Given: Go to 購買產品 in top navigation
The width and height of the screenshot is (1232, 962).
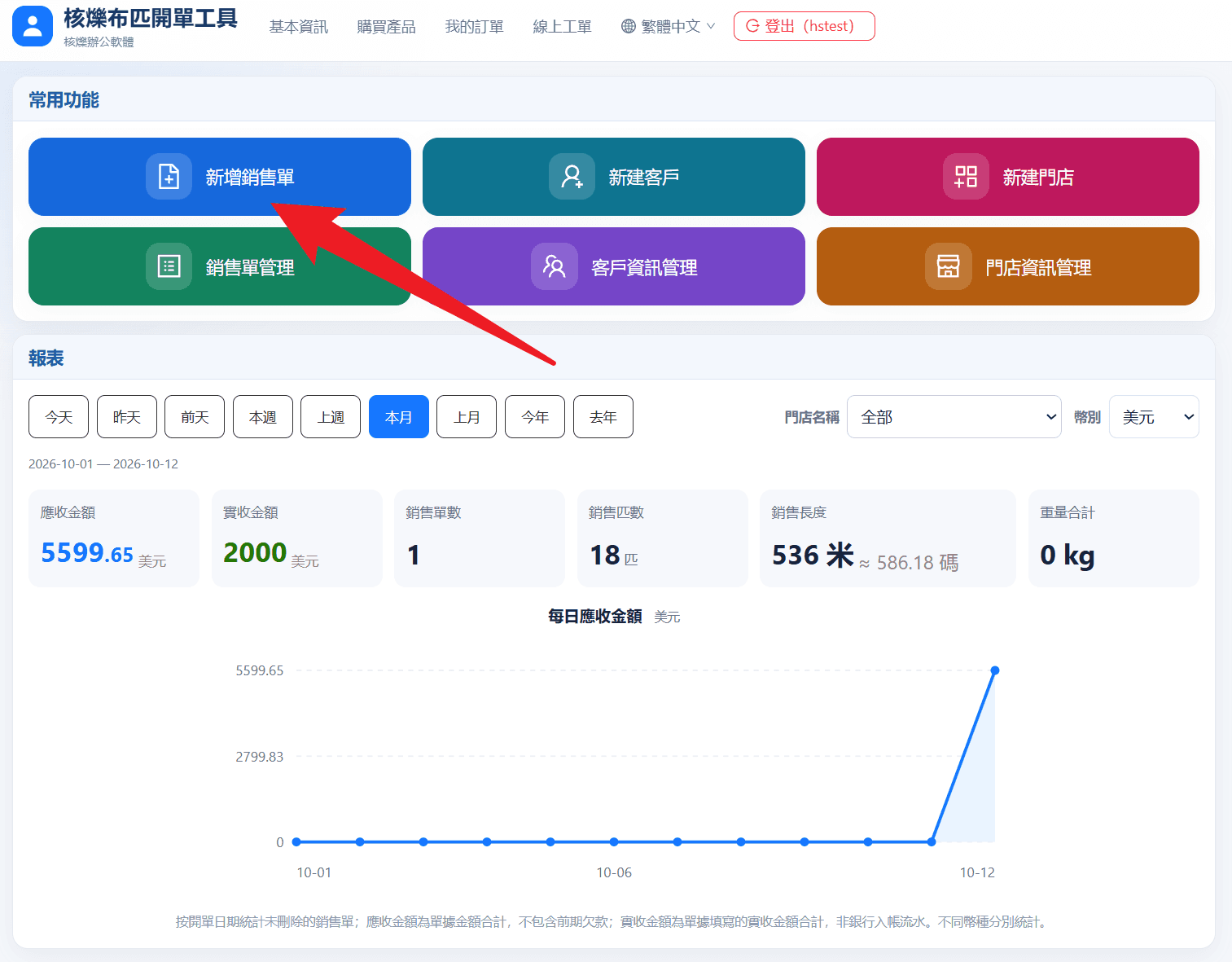Looking at the screenshot, I should (386, 27).
